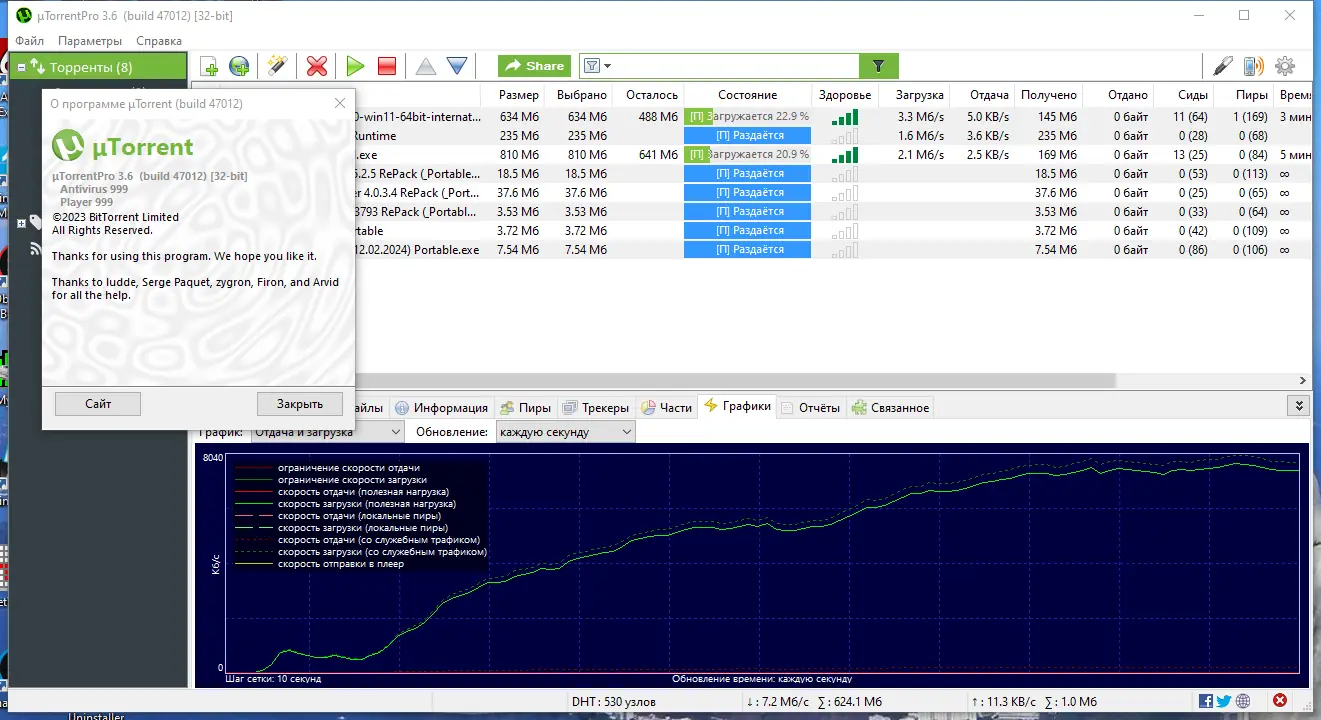Open the График type dropdown (Отдача и загрузка)
This screenshot has width=1321, height=720.
[x=326, y=432]
